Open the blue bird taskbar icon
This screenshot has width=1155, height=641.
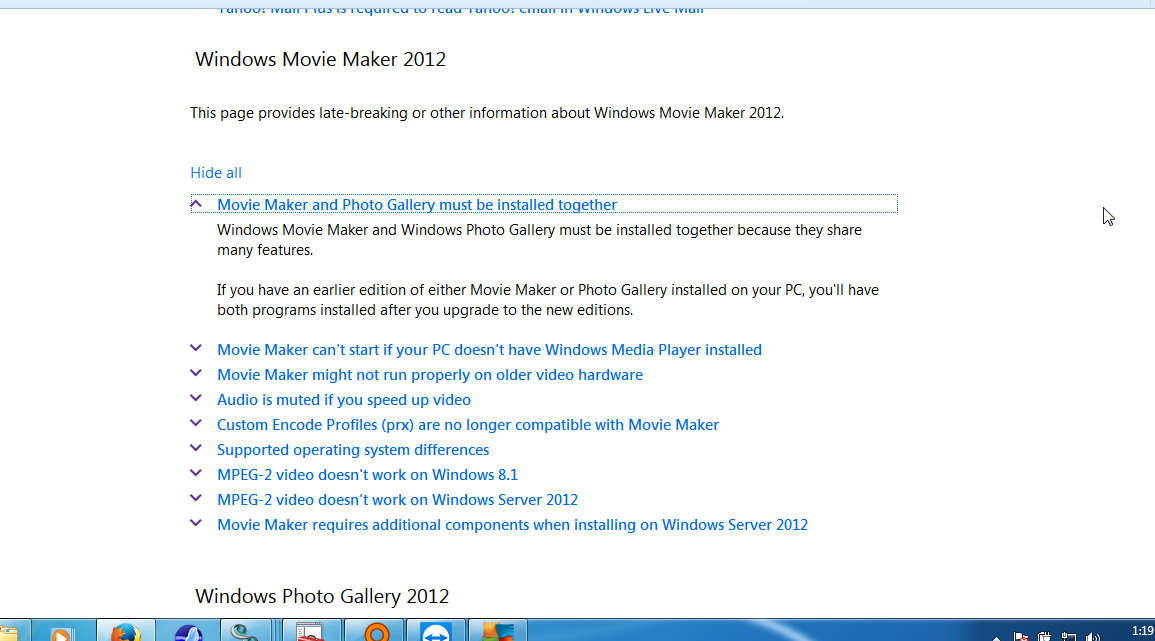(x=189, y=632)
